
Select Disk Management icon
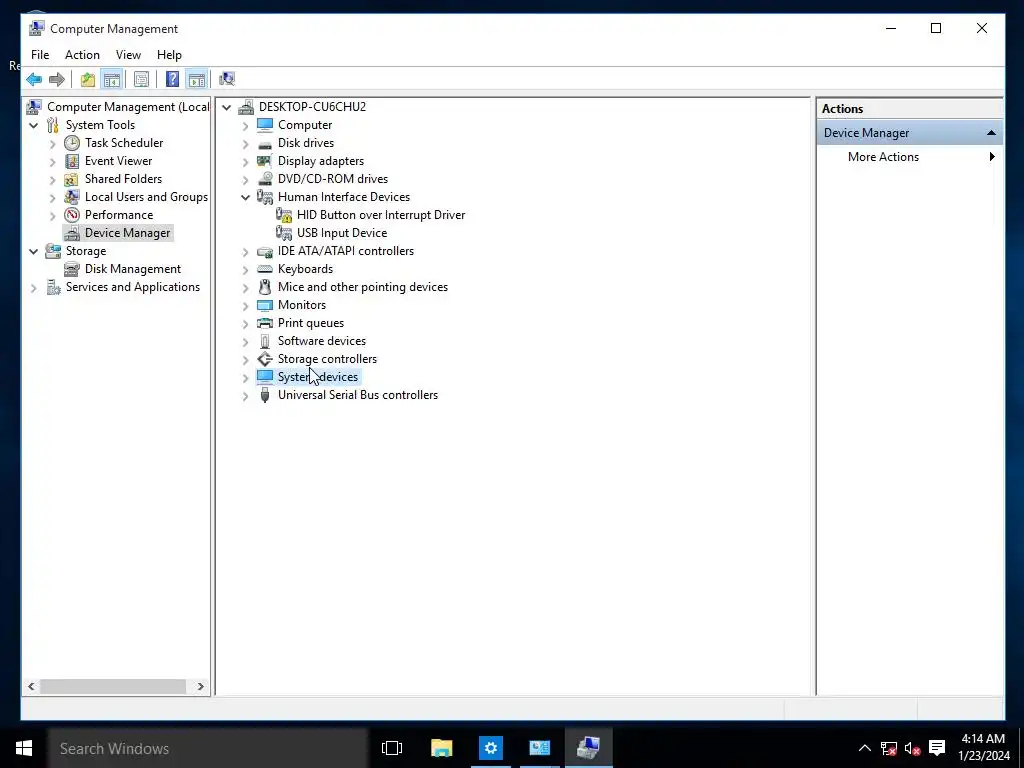pyautogui.click(x=72, y=269)
